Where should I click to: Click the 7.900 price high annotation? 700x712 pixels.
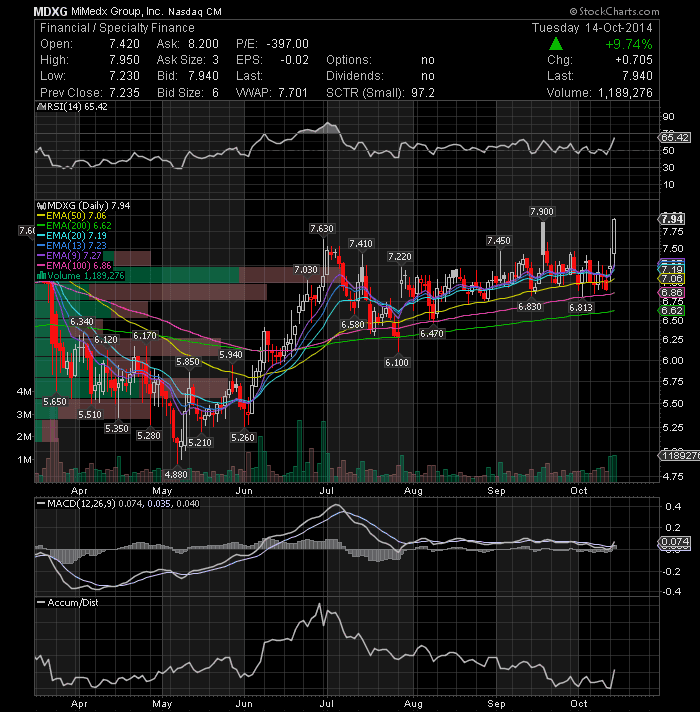542,212
